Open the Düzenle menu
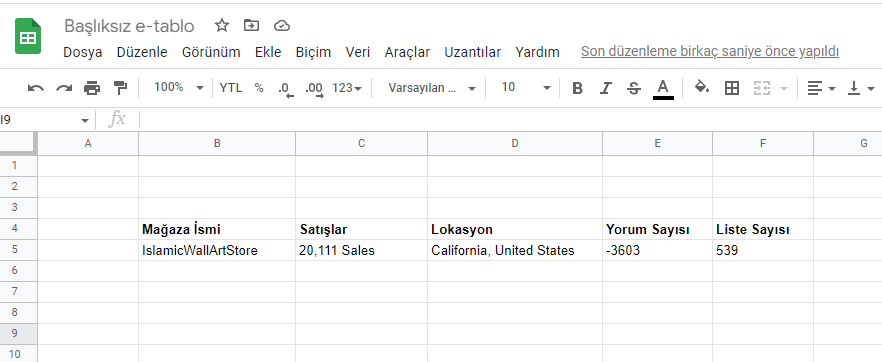The height and width of the screenshot is (362, 882). click(x=142, y=52)
